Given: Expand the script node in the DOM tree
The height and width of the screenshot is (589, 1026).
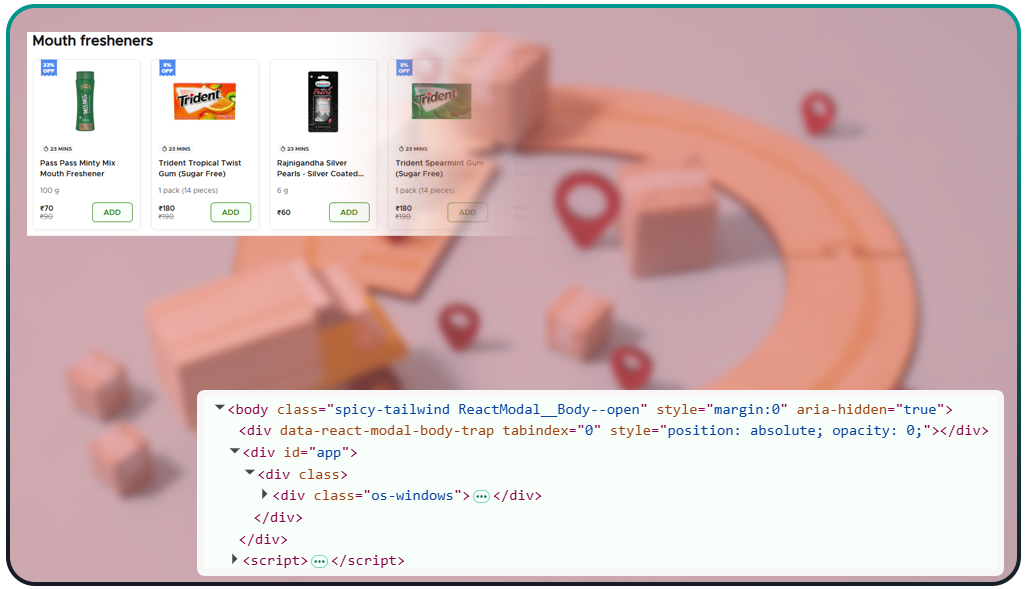Looking at the screenshot, I should point(232,560).
